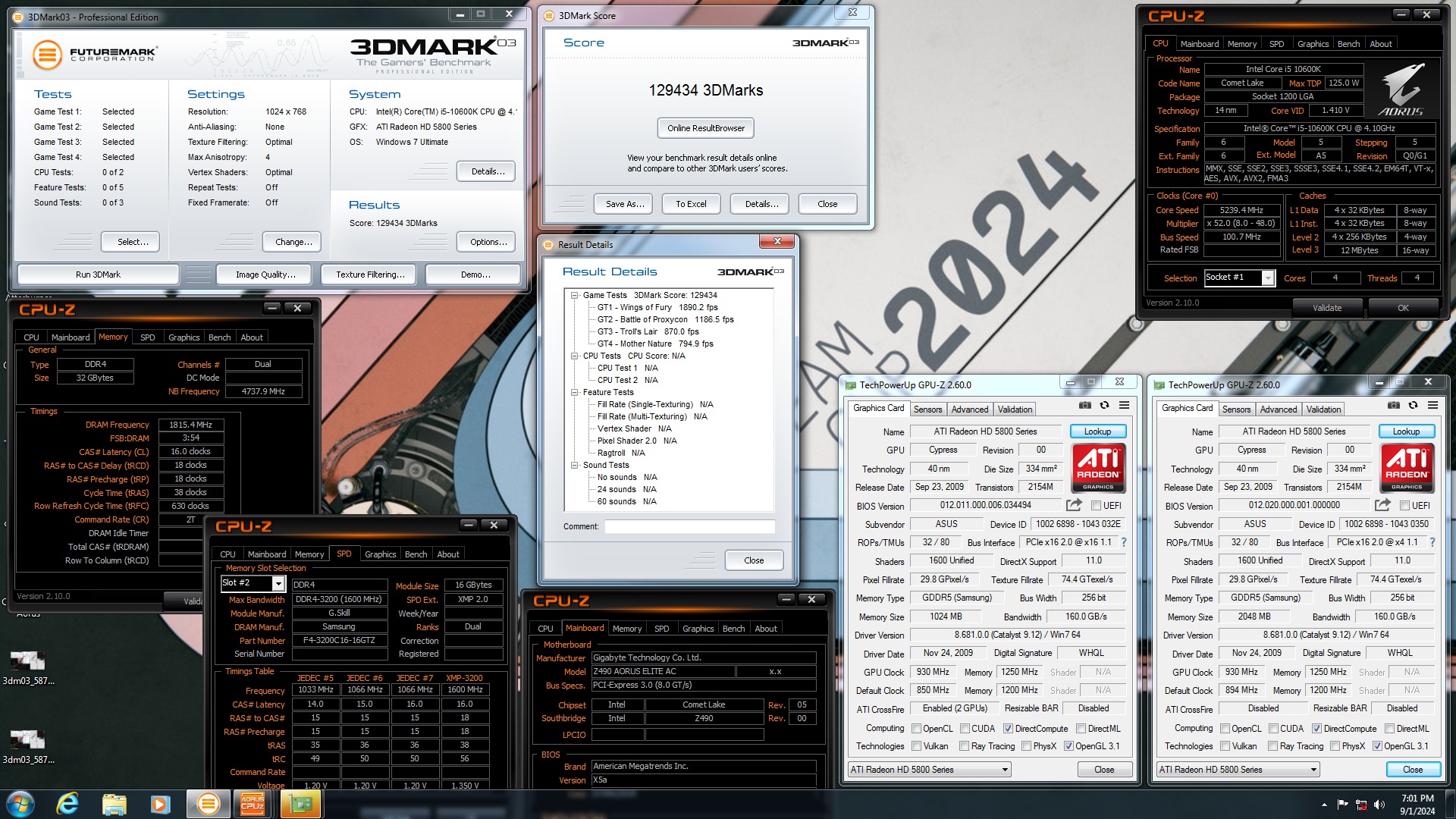Toggle OpenGL 3.1 checkbox in 2048 MB GPU-Z window
1456x819 pixels.
[x=1377, y=746]
